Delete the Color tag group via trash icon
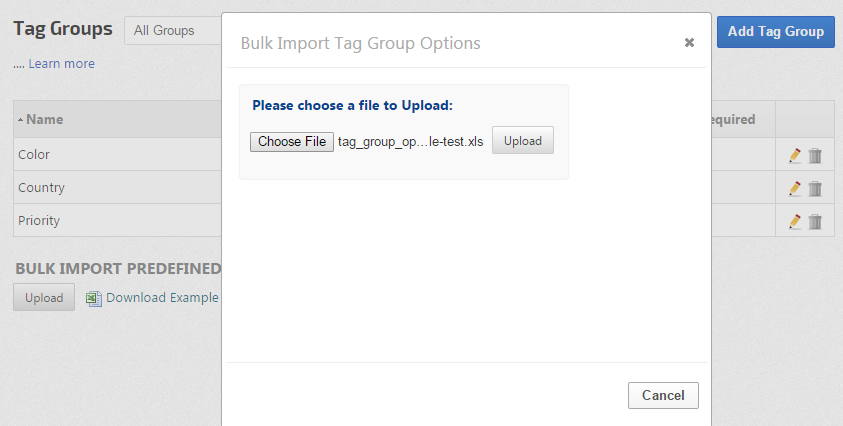Screen dimensions: 843x426 tap(815, 155)
